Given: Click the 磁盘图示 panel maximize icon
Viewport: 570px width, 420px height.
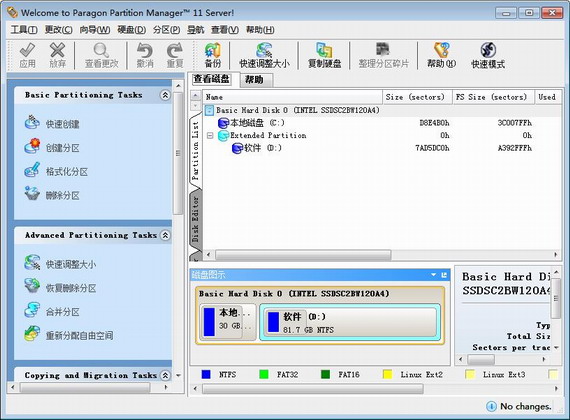Looking at the screenshot, I should (x=444, y=275).
